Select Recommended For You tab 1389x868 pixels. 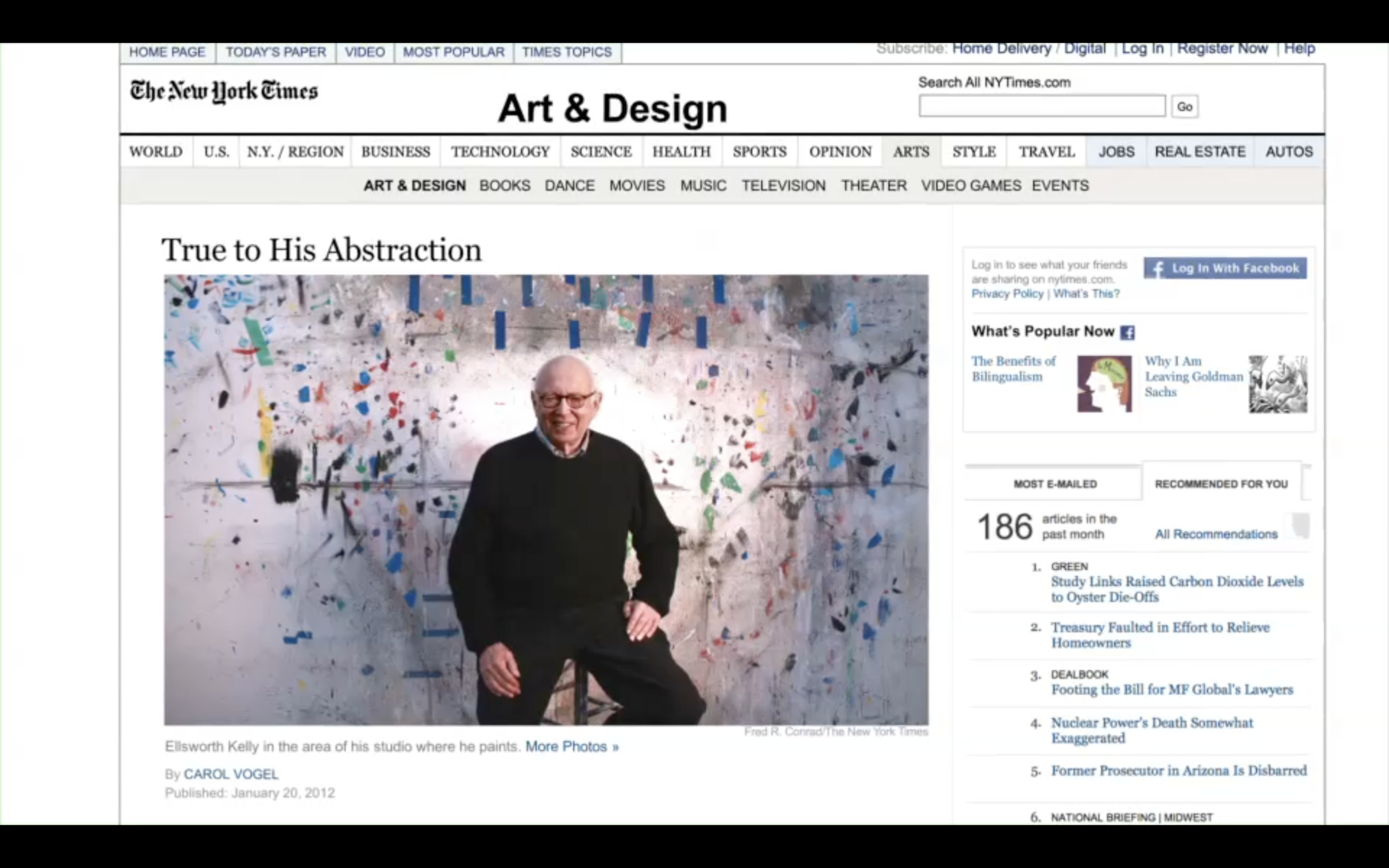click(1221, 484)
